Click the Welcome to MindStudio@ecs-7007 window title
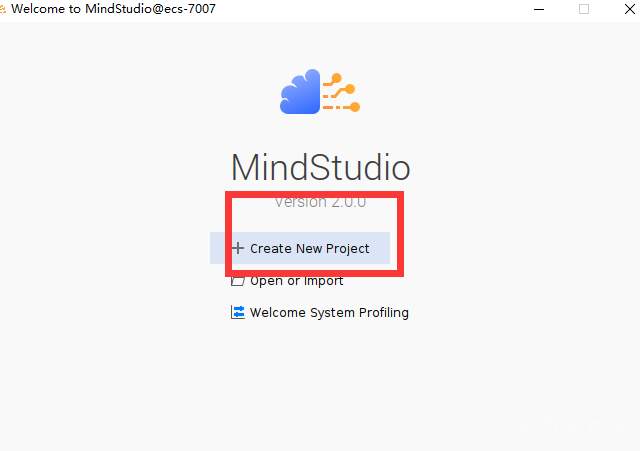 [x=113, y=9]
